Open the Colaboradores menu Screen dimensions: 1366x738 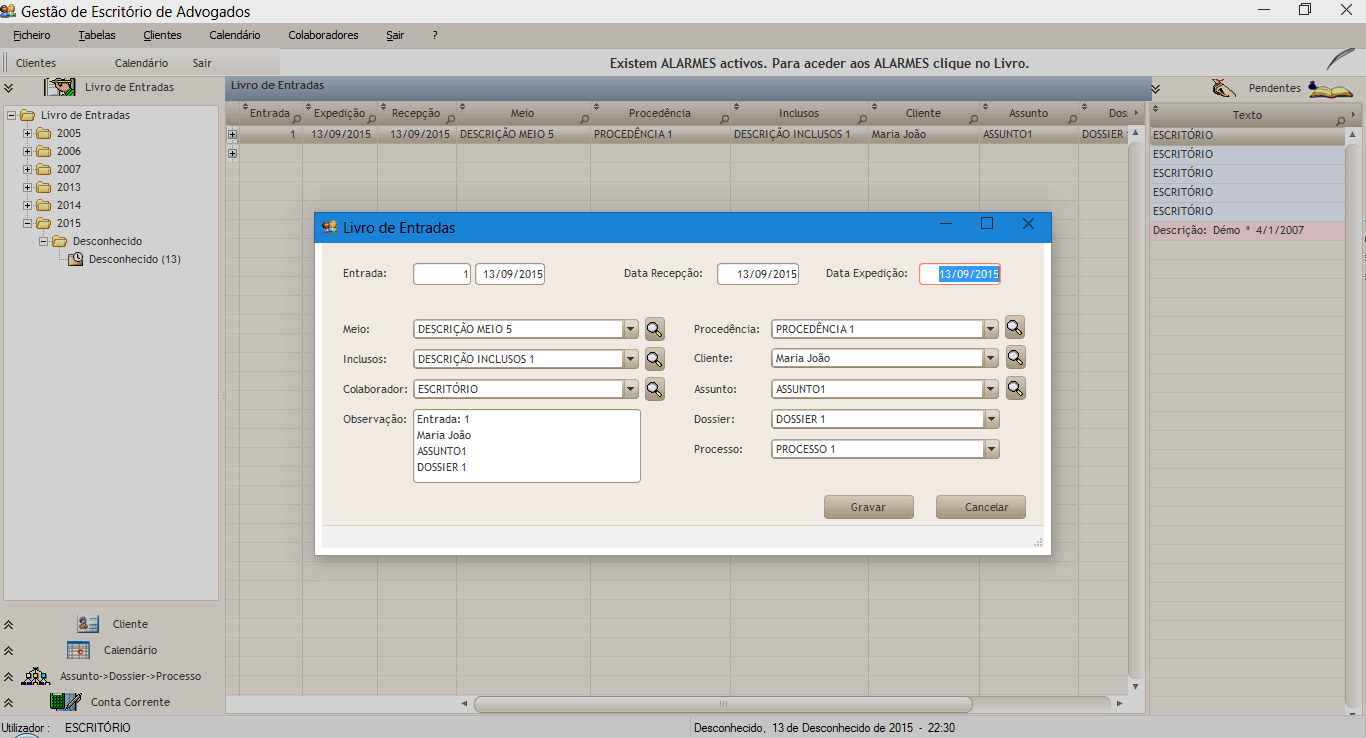(x=323, y=35)
